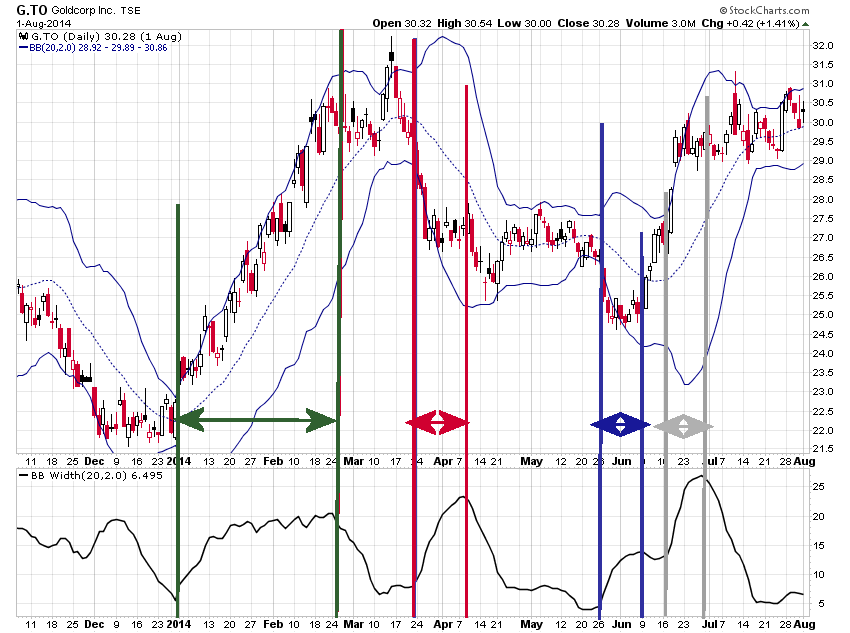The width and height of the screenshot is (850, 633).
Task: Click the 24.0 price axis label
Action: 823,353
